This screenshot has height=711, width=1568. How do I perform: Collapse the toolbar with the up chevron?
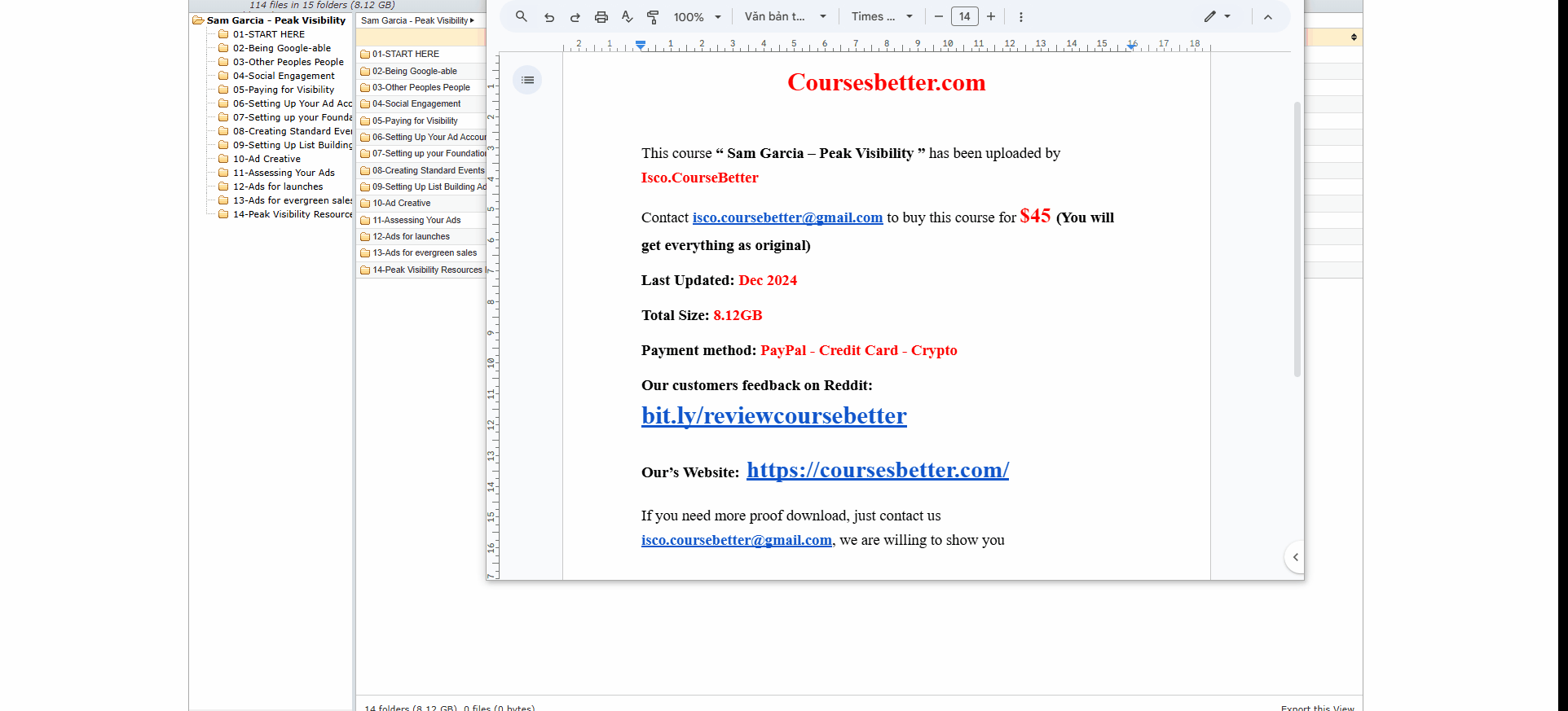(1268, 17)
